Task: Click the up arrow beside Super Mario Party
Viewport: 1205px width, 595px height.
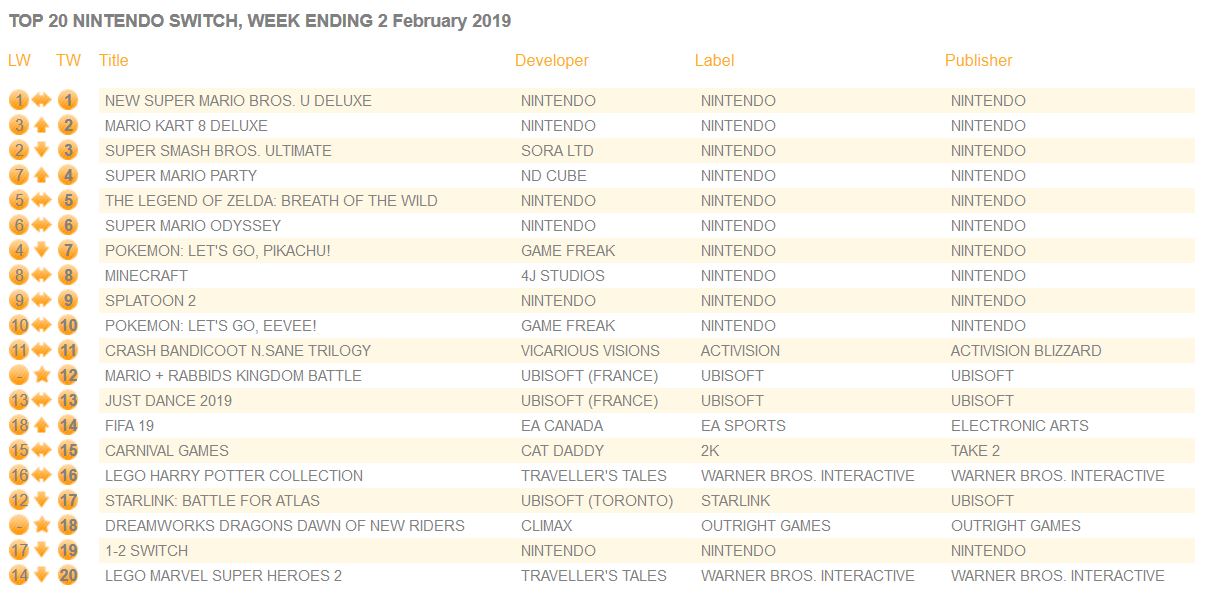Action: pos(41,176)
